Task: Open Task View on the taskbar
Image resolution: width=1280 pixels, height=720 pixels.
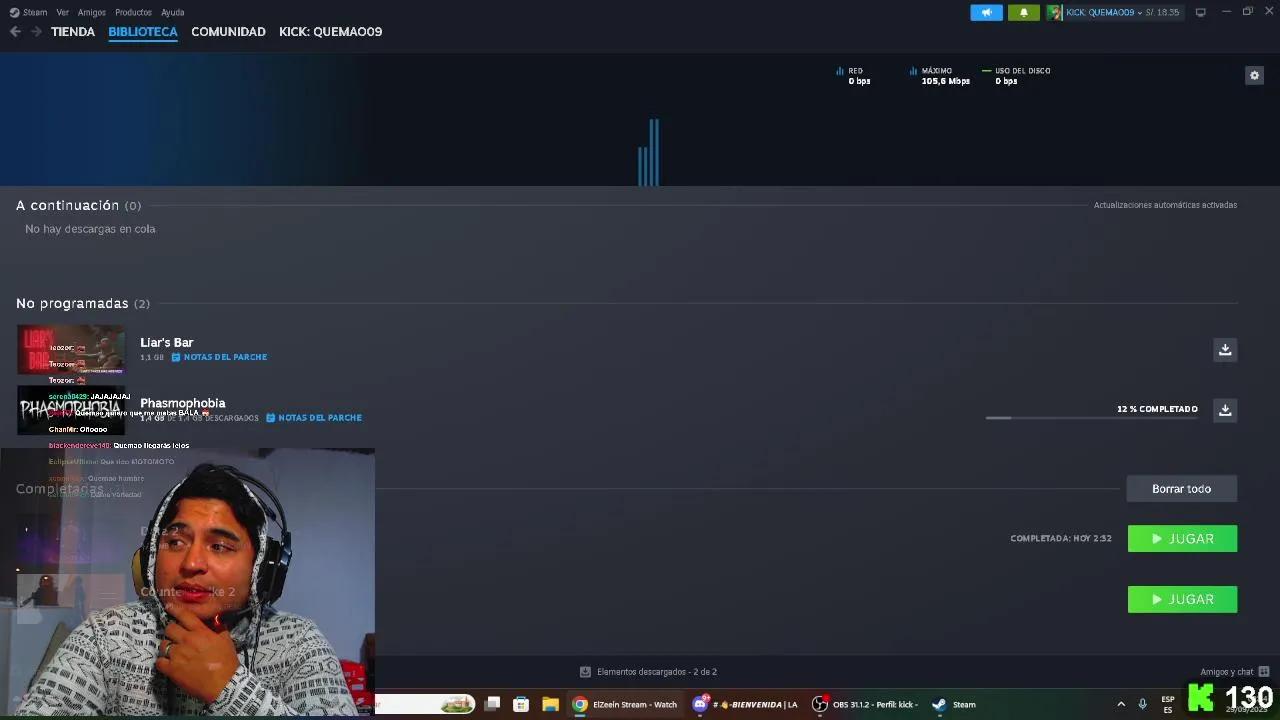Action: pos(492,704)
